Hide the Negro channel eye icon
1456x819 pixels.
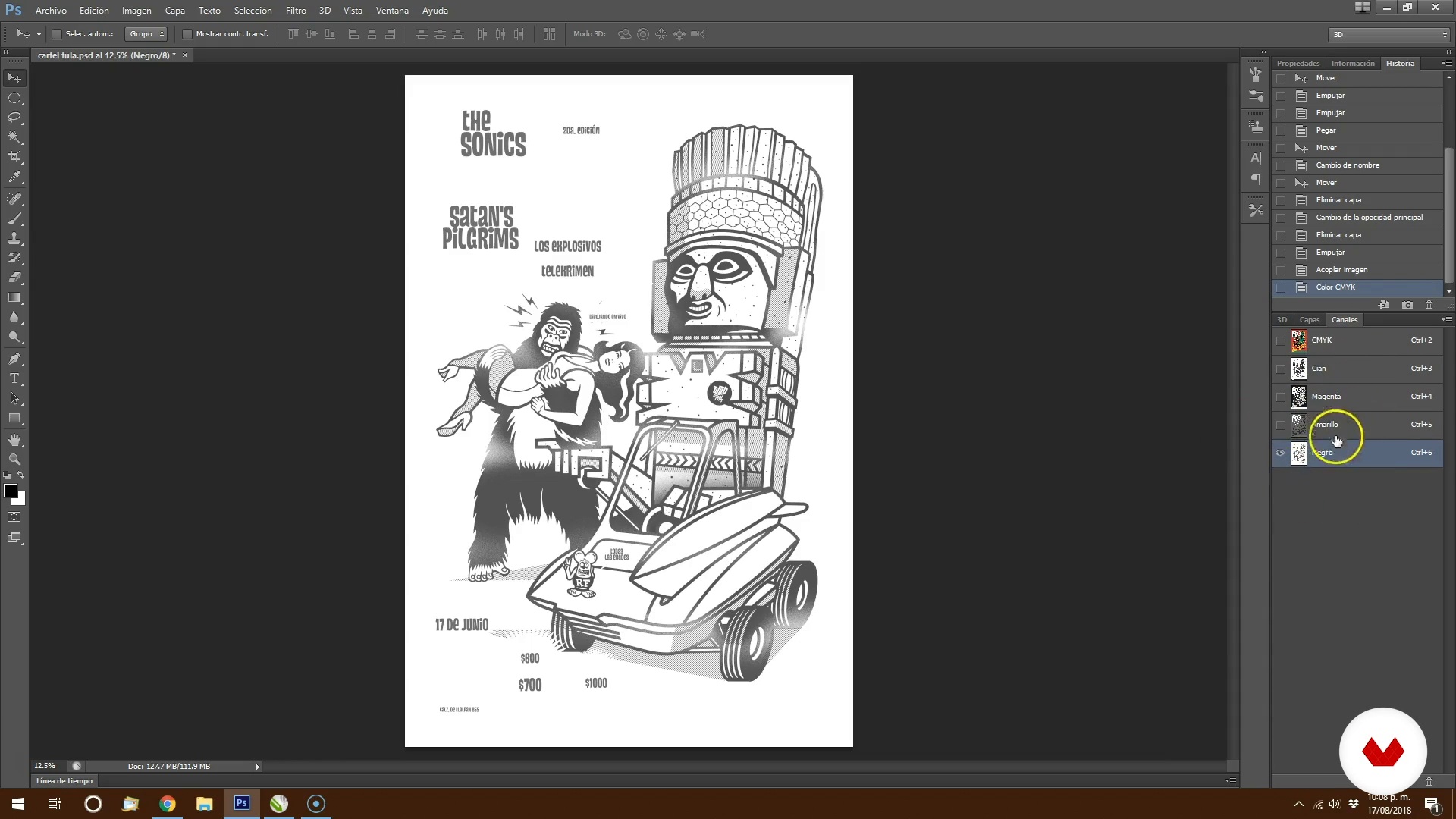click(x=1281, y=453)
